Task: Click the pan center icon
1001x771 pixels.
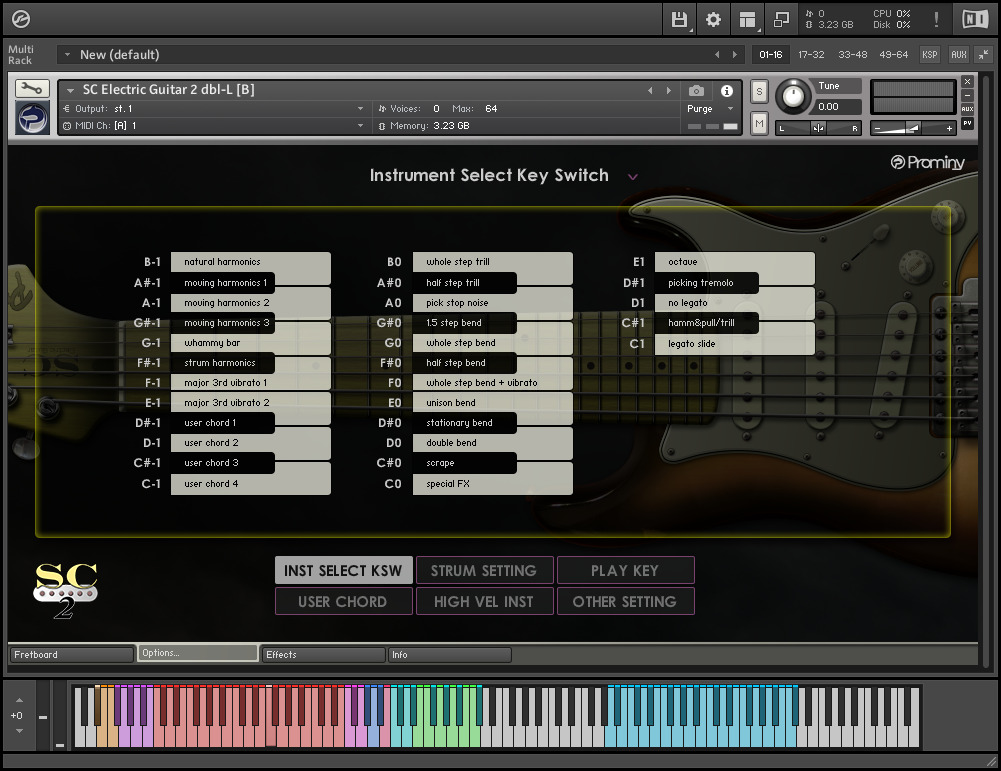Action: click(x=818, y=128)
